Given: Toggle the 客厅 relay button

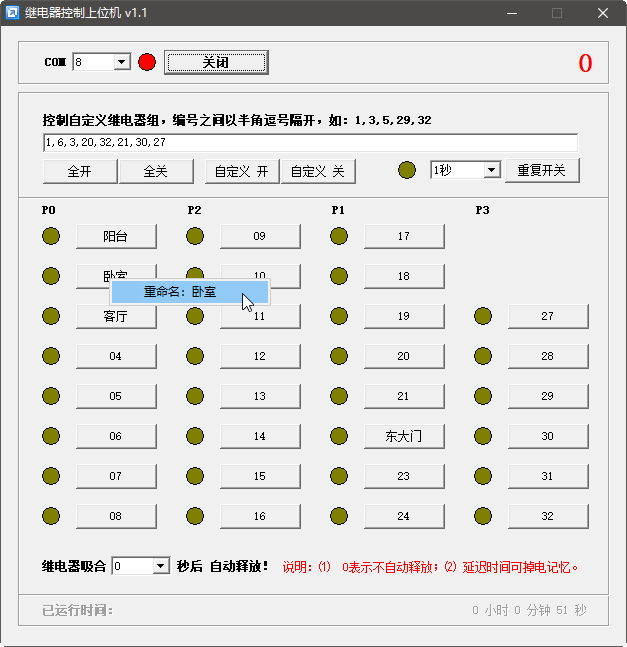Looking at the screenshot, I should click(x=115, y=316).
